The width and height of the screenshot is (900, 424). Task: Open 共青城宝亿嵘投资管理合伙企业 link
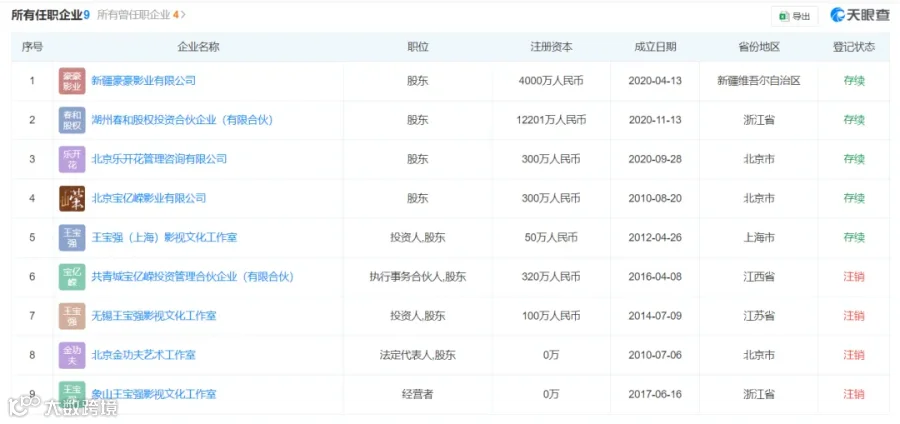tap(192, 277)
